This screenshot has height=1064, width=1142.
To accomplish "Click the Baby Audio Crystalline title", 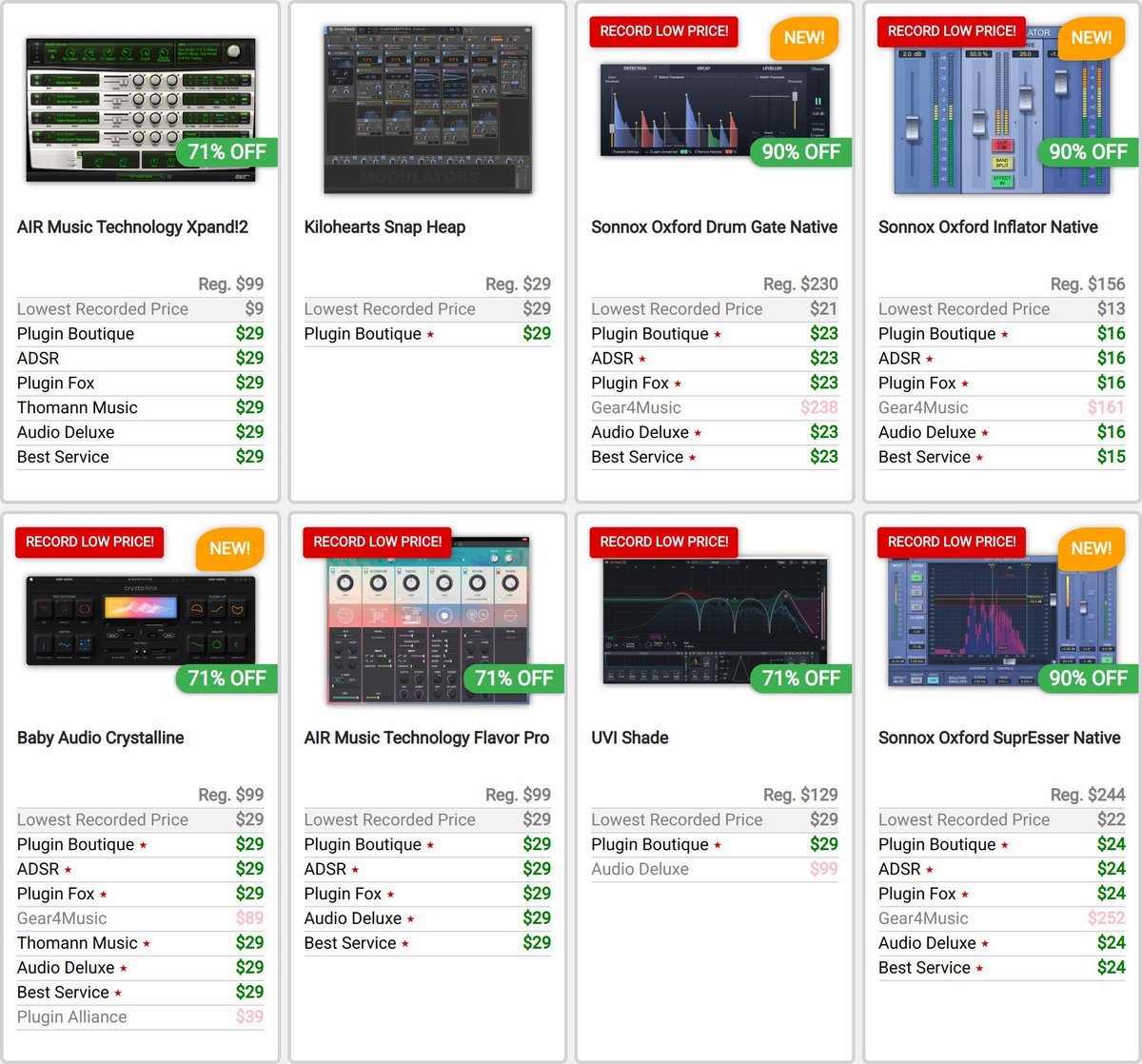I will tap(100, 738).
